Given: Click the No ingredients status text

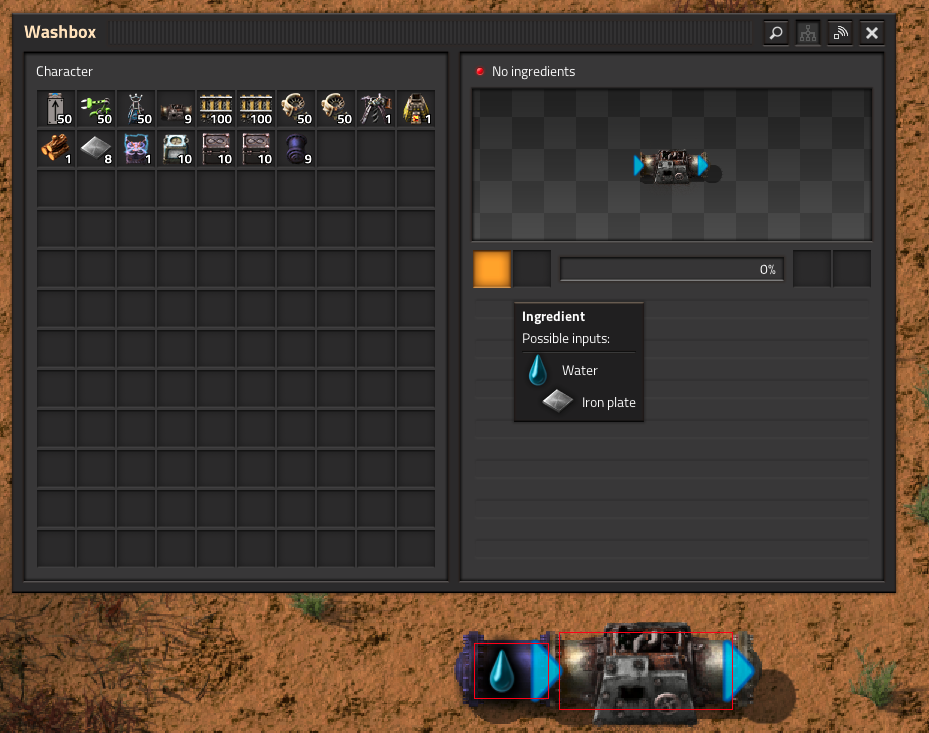Looking at the screenshot, I should click(533, 72).
